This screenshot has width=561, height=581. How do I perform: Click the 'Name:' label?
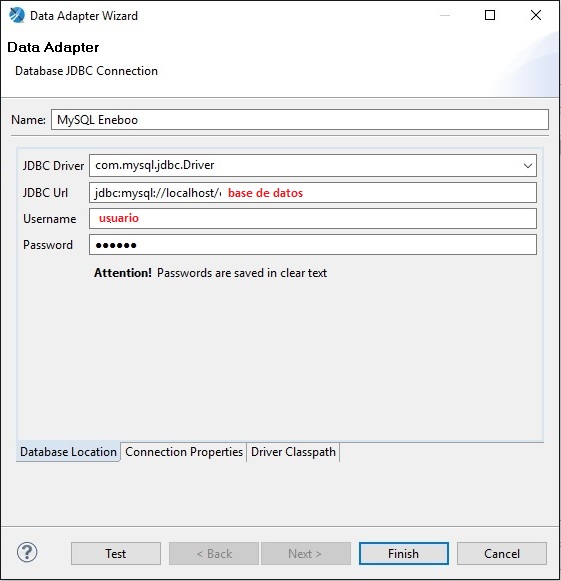pos(28,120)
